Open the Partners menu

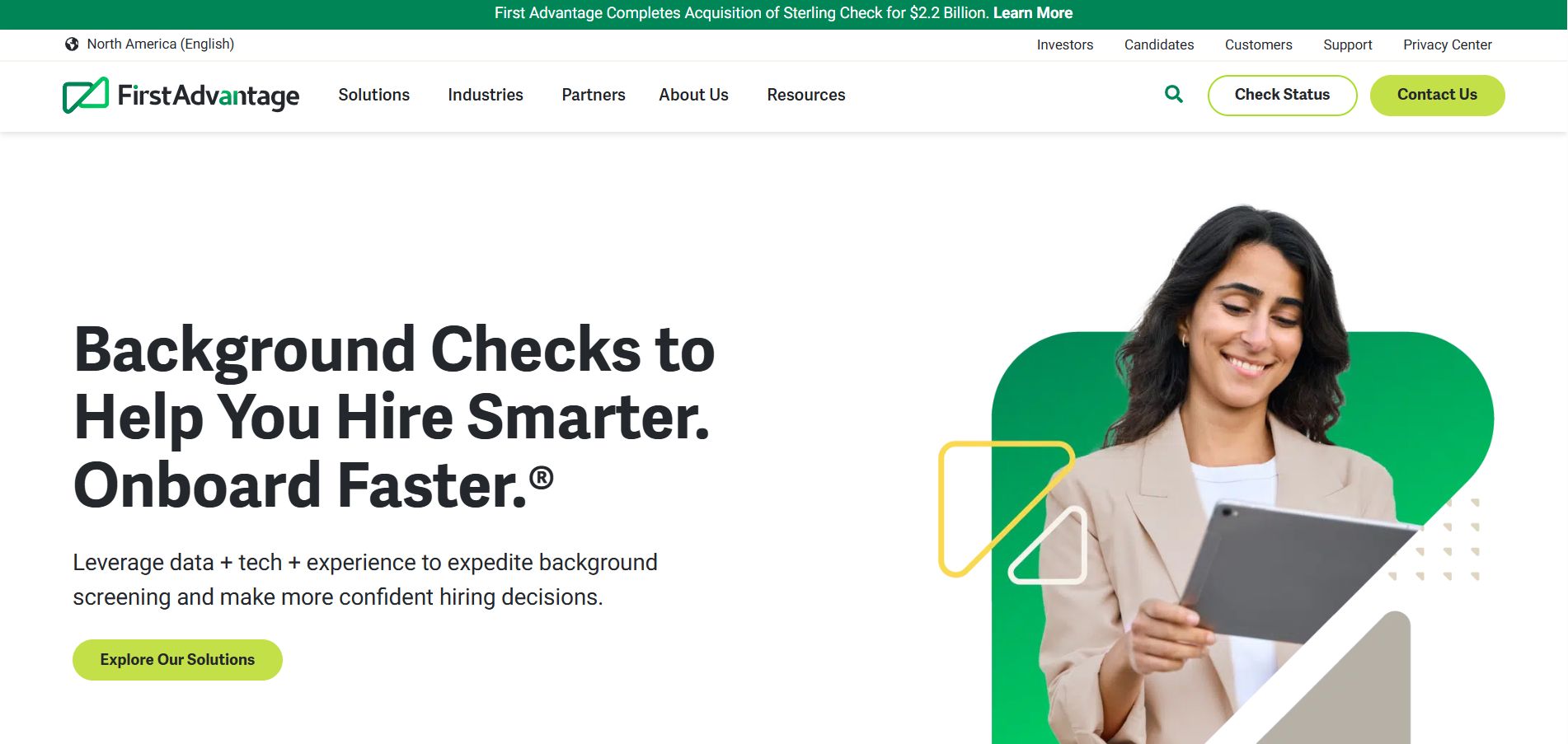[x=594, y=95]
